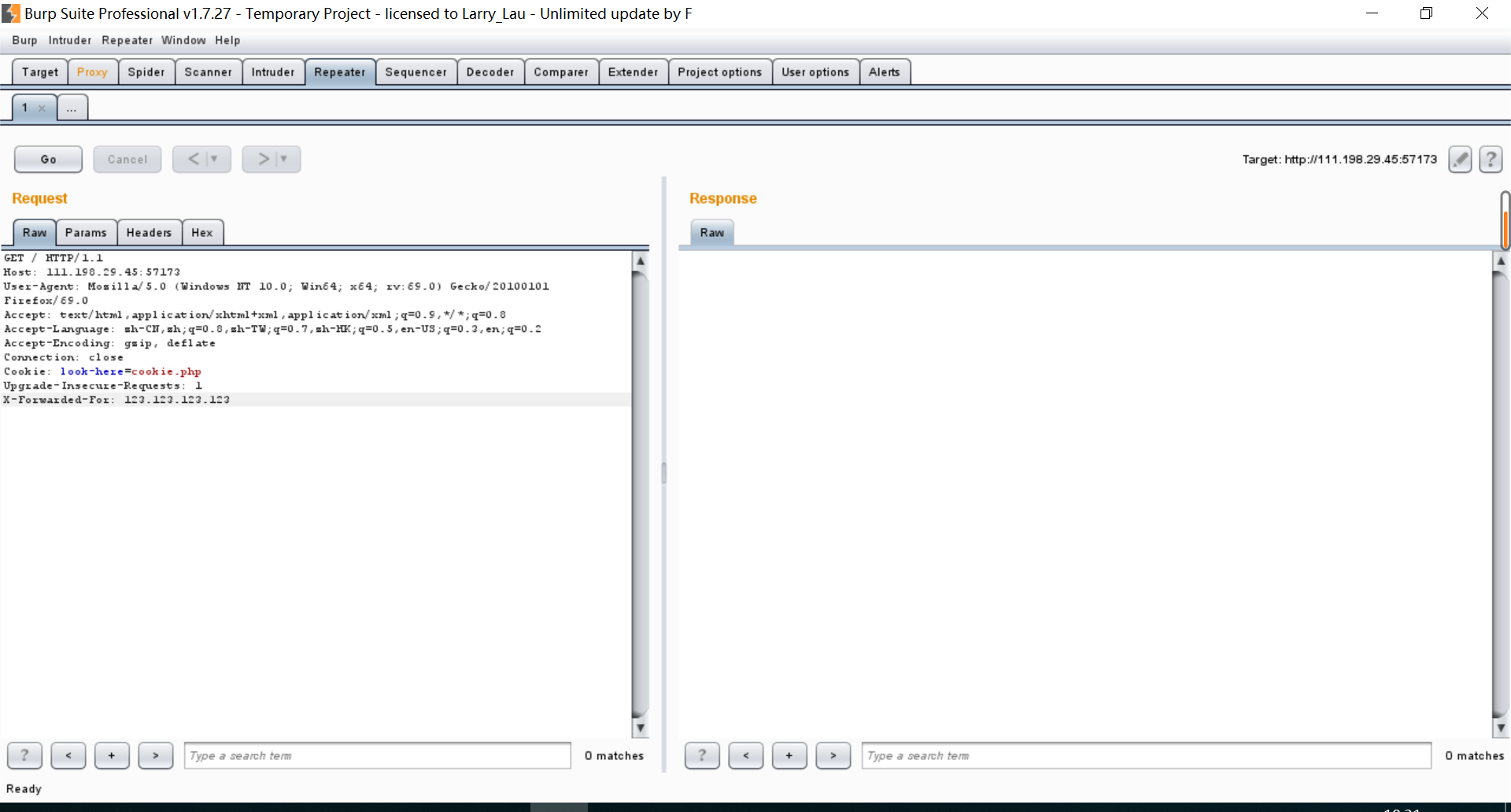Open the User options tab
Image resolution: width=1511 pixels, height=812 pixels.
pos(815,72)
